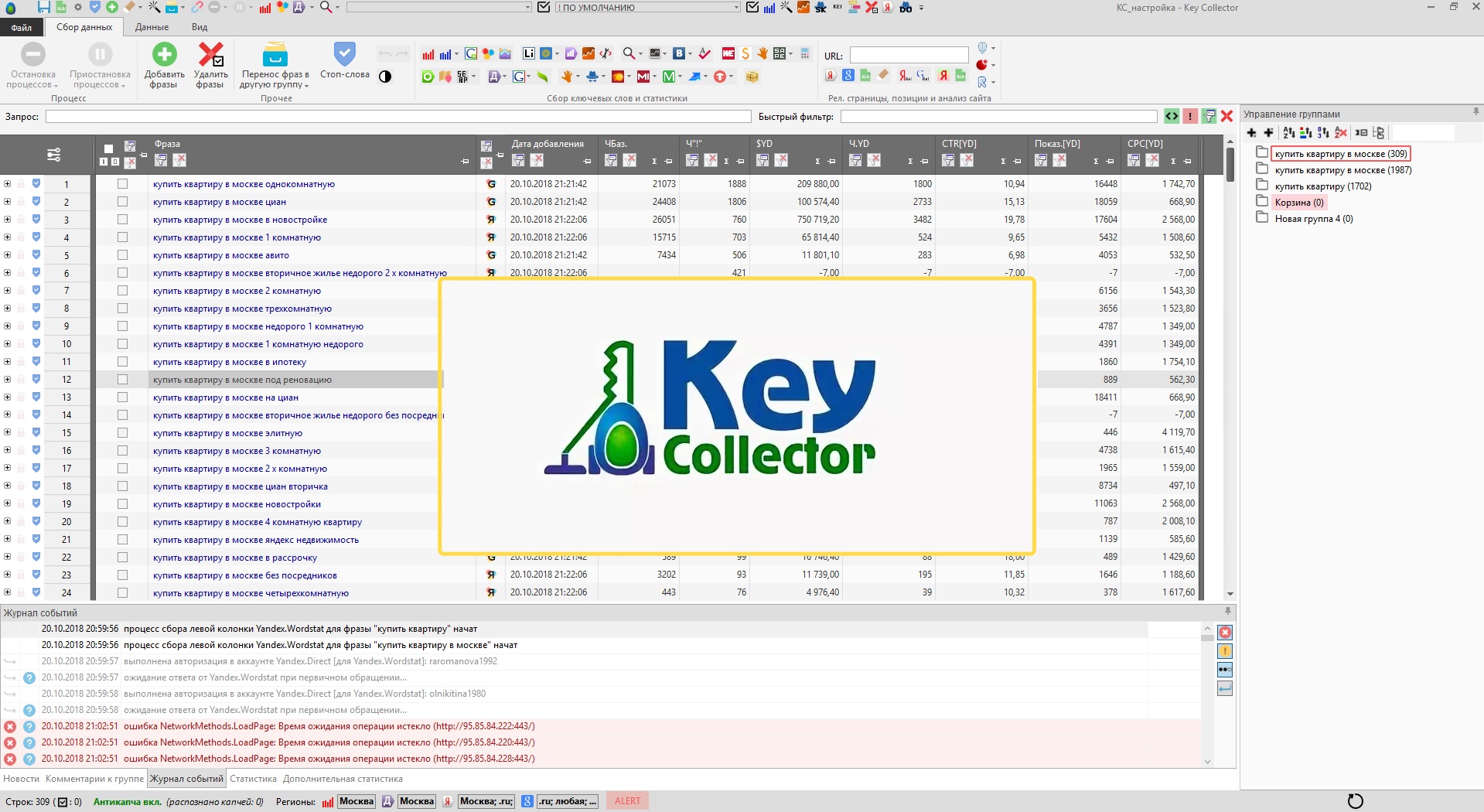Screen dimensions: 1484x812
Task: Expand row 1 with the plus expander
Action: 7,184
